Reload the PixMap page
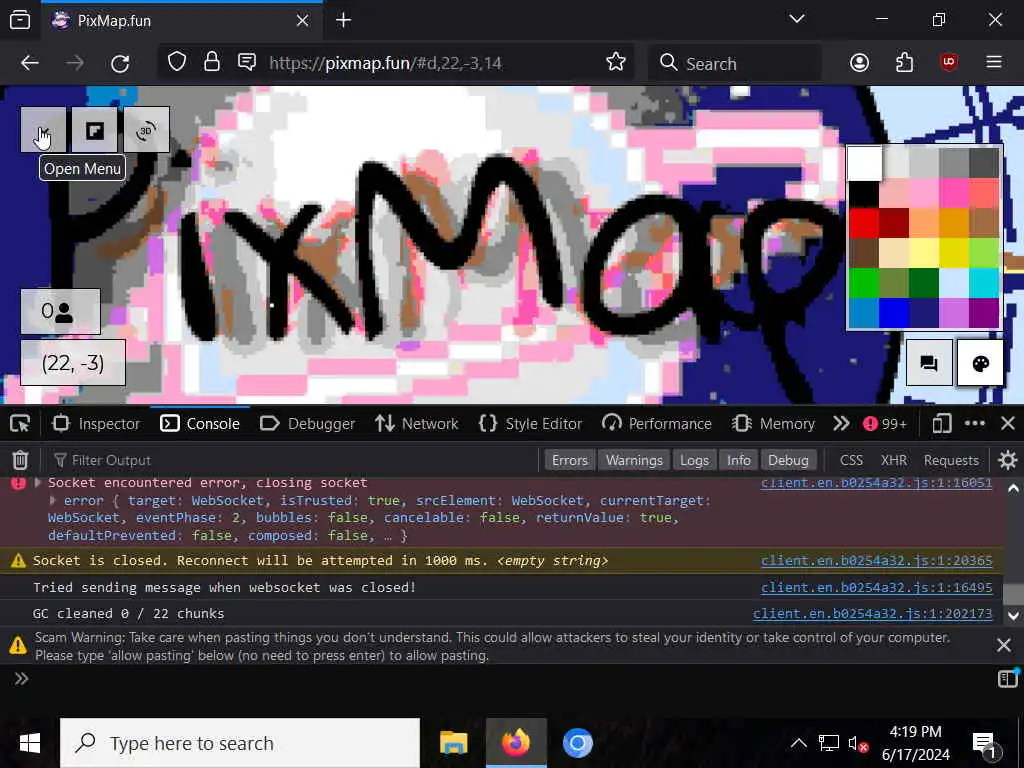1024x768 pixels. point(120,63)
